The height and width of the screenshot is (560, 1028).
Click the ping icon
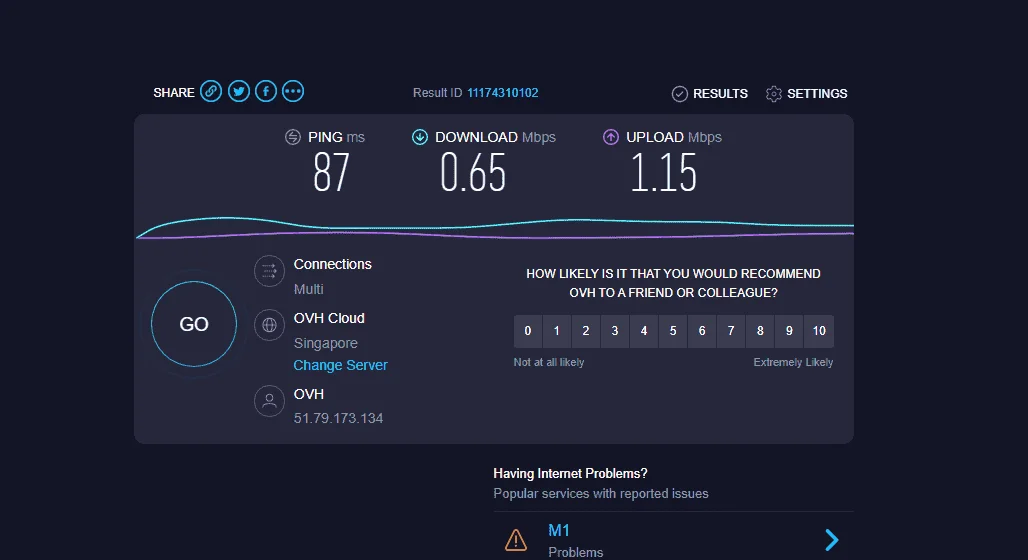pos(292,137)
